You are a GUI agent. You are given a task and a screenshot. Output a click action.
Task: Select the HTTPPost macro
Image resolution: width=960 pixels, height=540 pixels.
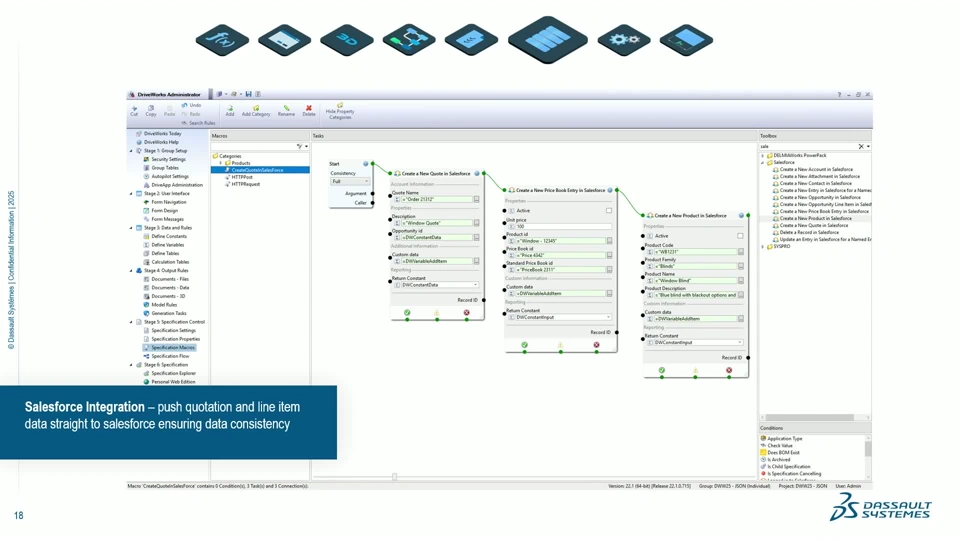[242, 177]
